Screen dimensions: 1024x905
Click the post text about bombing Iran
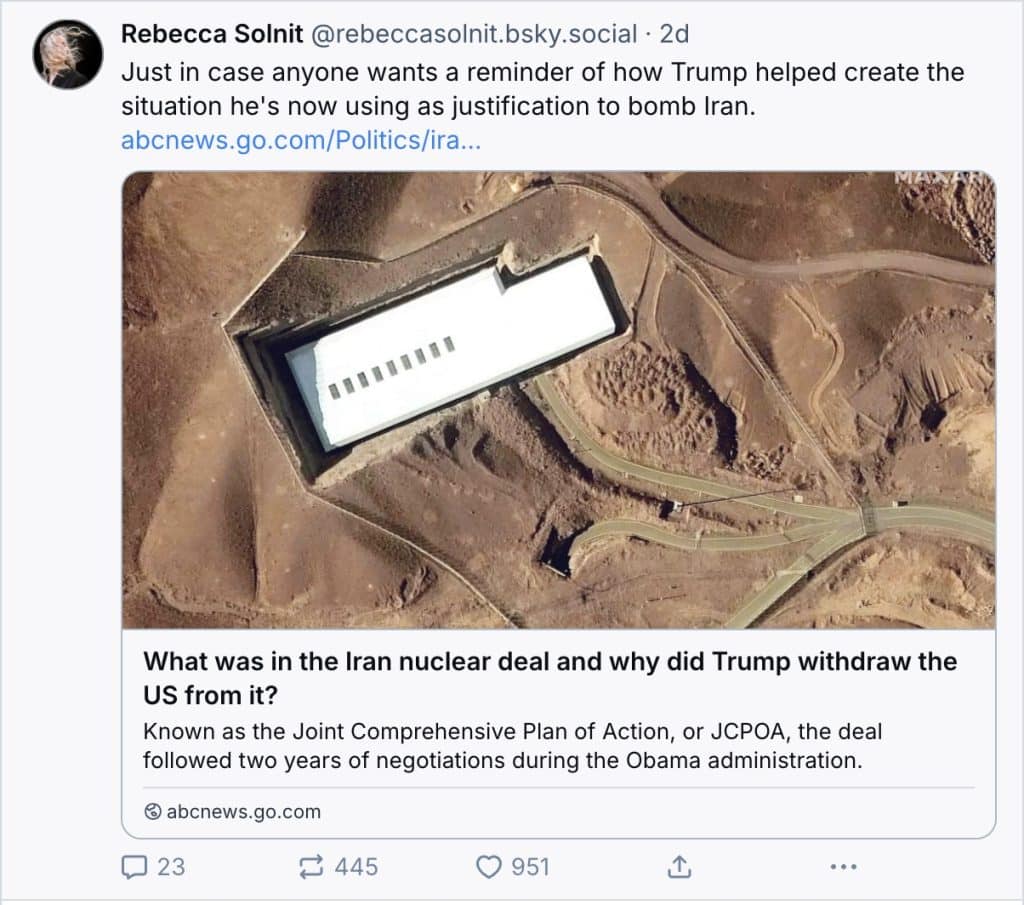(x=542, y=88)
